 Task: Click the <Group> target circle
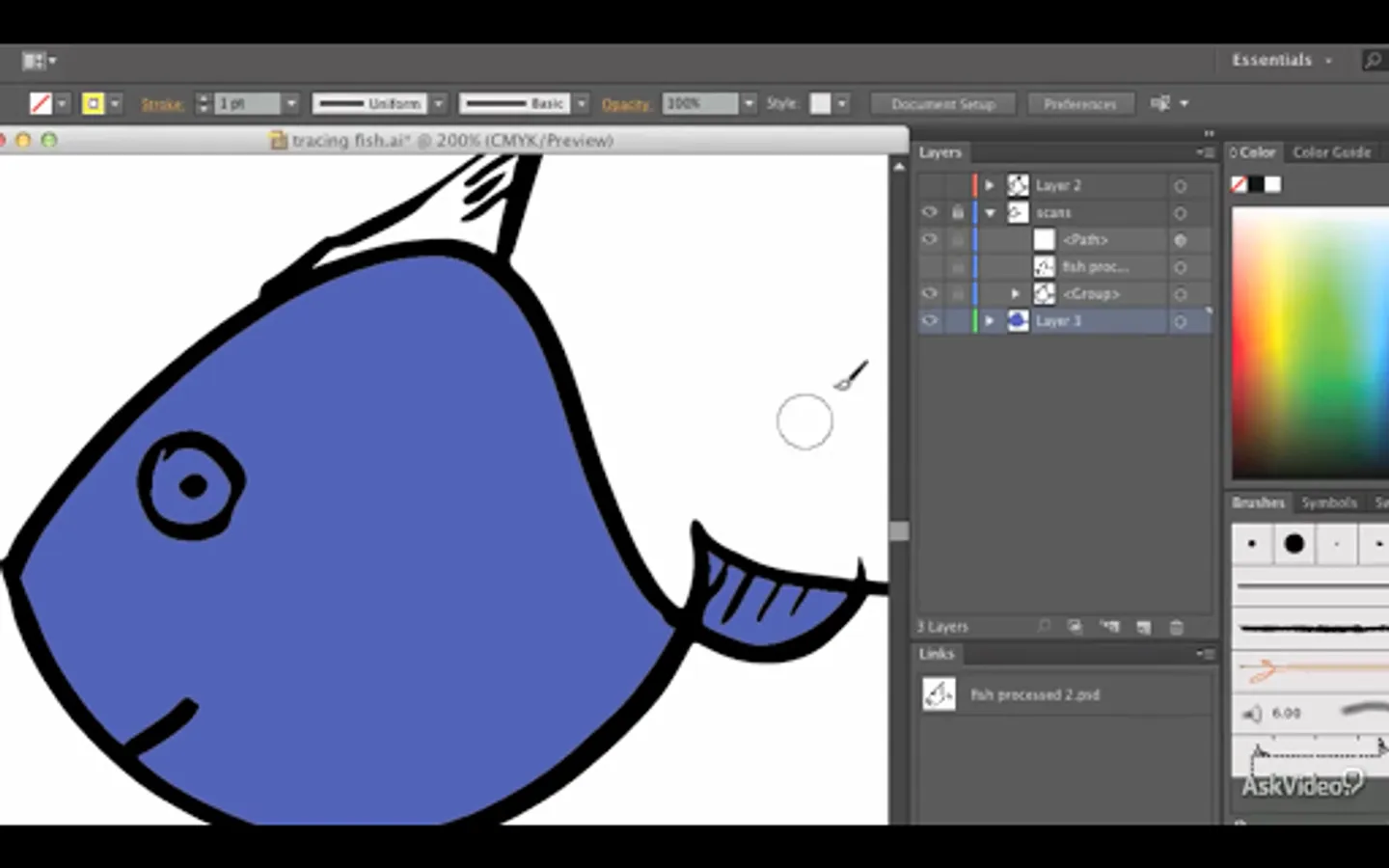(1181, 294)
